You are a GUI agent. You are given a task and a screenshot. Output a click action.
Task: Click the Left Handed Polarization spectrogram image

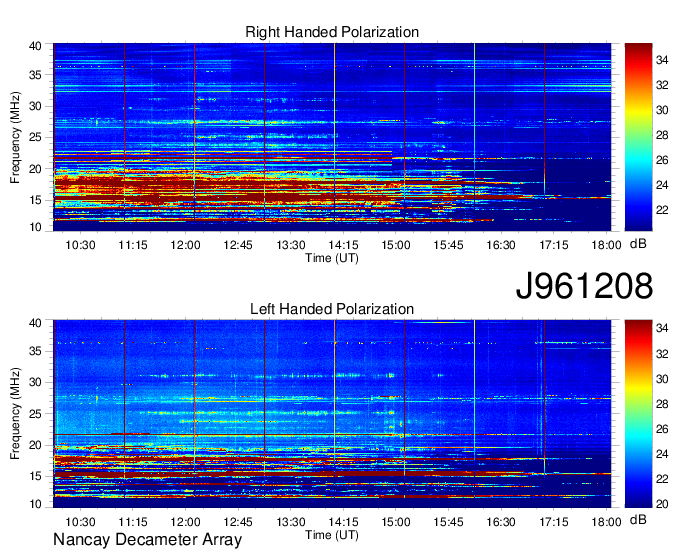[x=332, y=414]
